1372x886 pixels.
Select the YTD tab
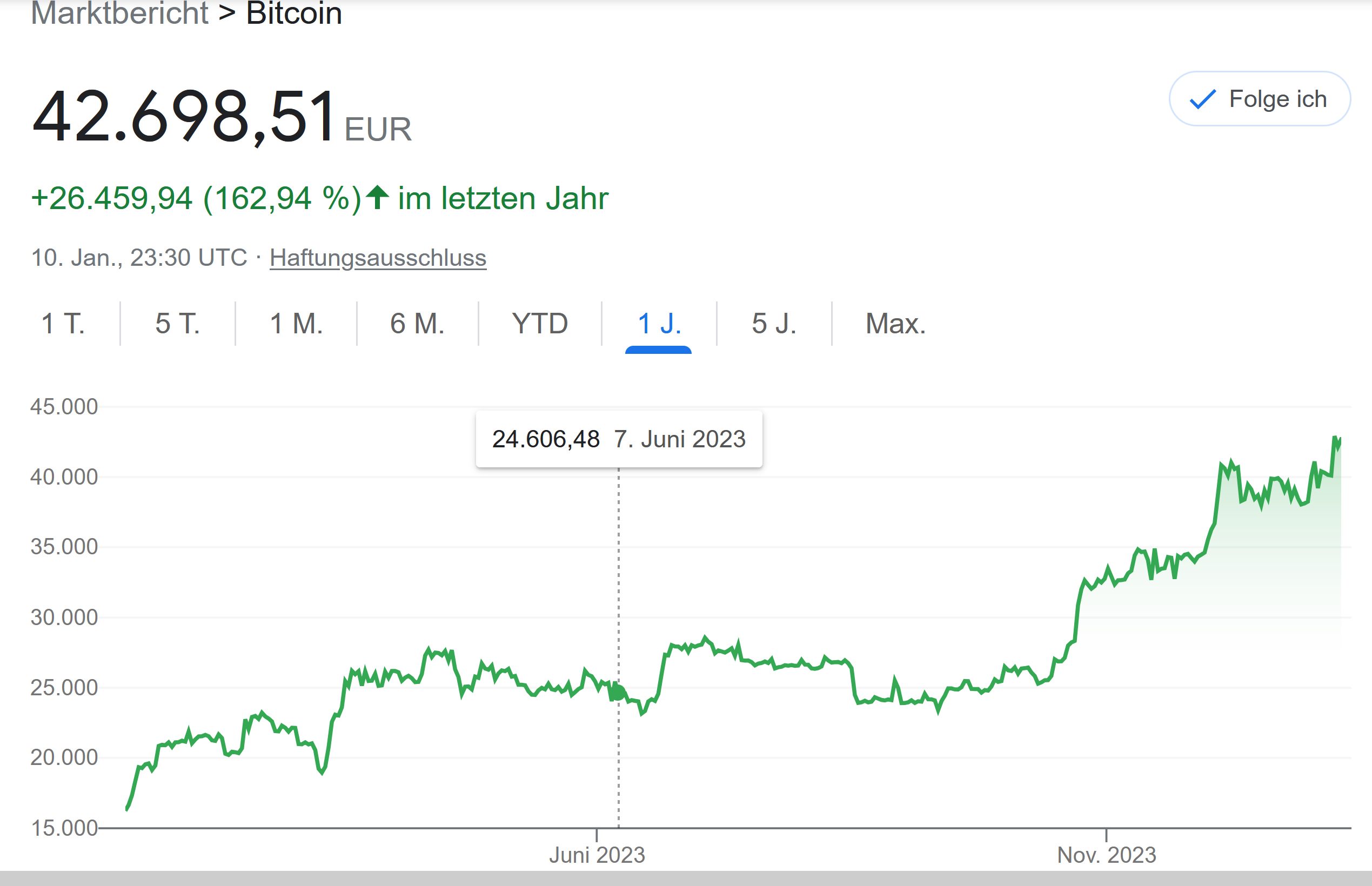[540, 323]
